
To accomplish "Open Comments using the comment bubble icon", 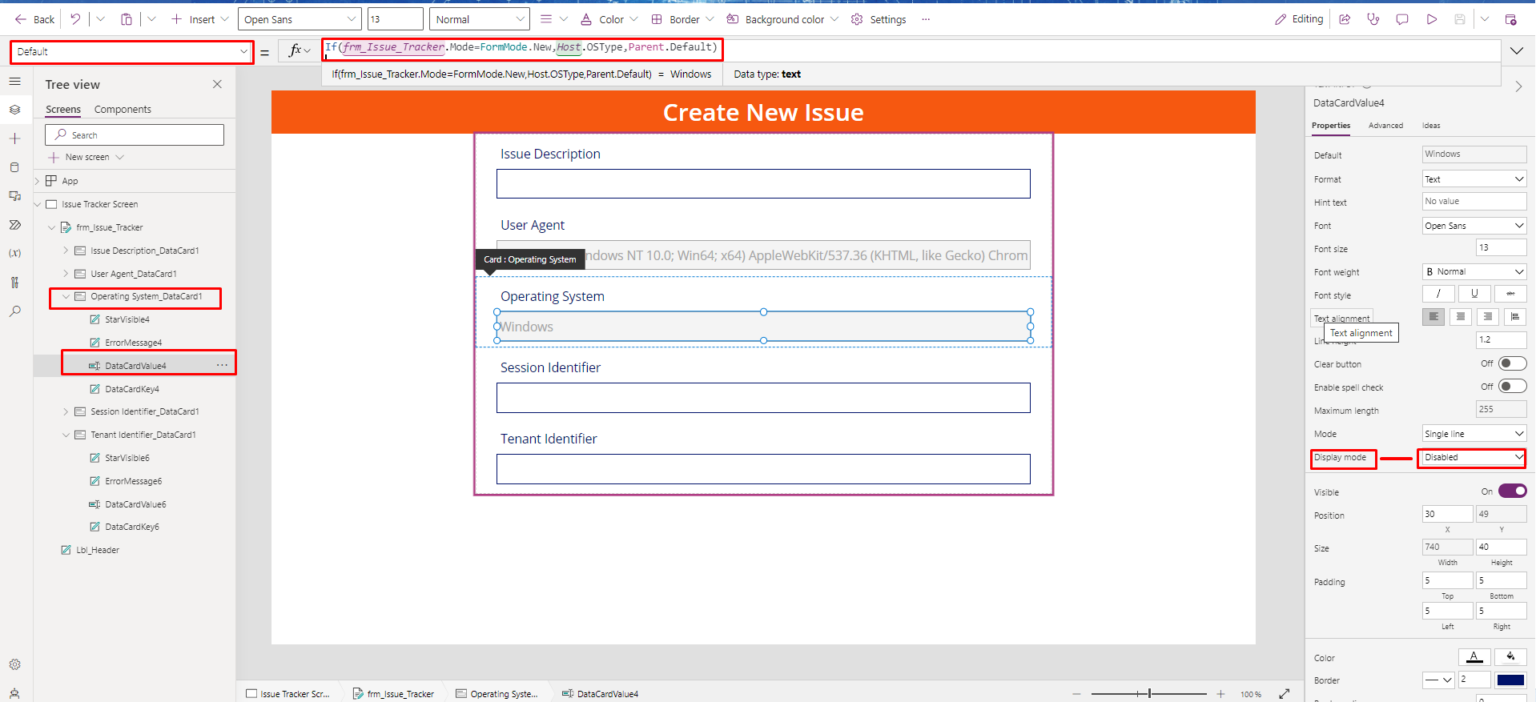I will (1403, 18).
